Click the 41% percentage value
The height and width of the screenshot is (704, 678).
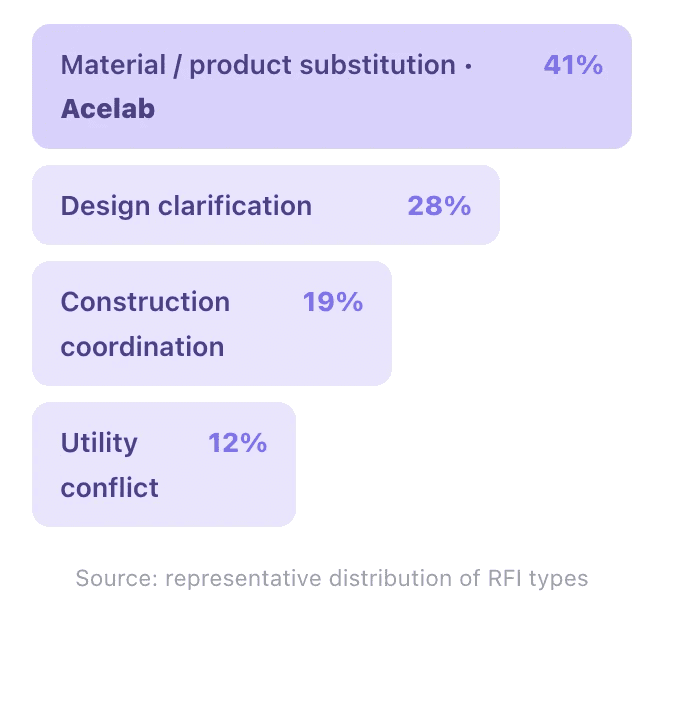573,65
